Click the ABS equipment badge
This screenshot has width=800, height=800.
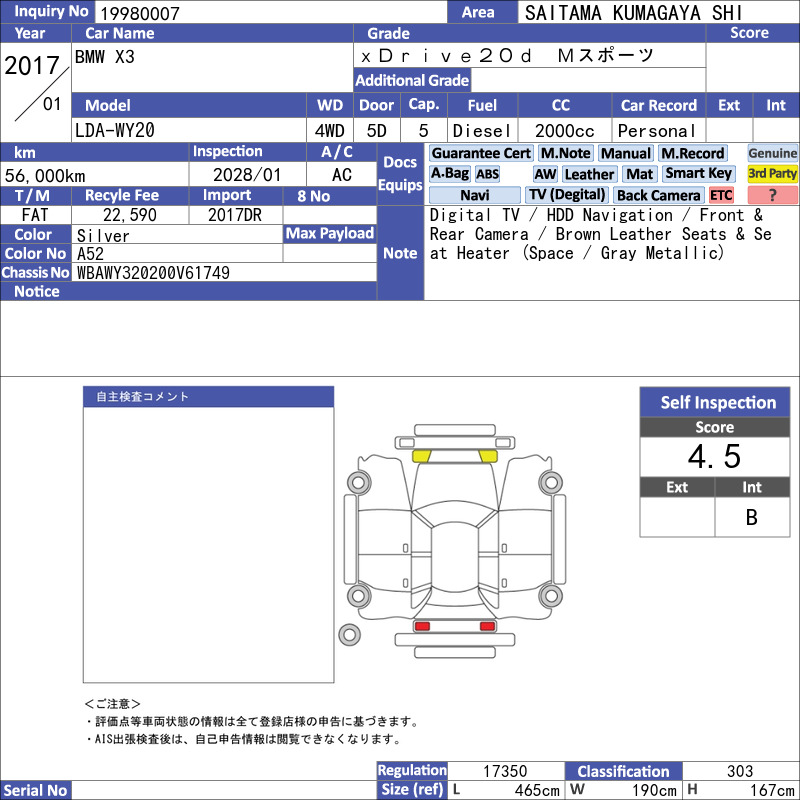point(487,174)
